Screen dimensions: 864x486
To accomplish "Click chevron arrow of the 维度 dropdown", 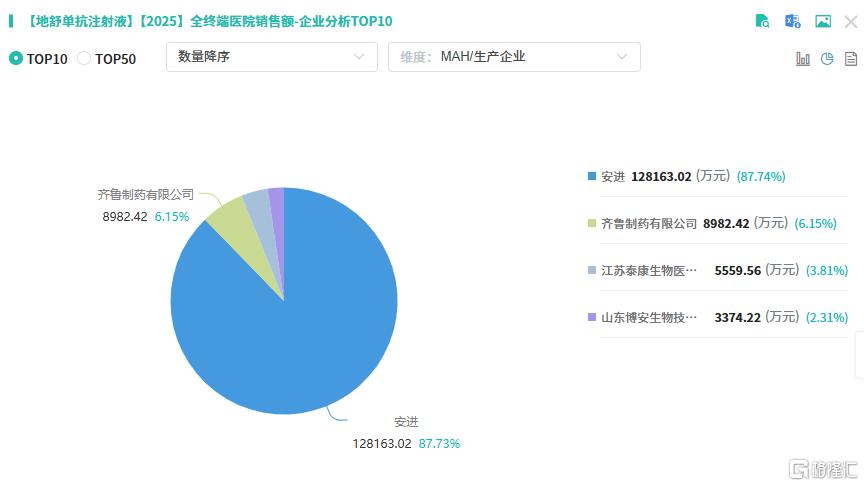I will [622, 57].
